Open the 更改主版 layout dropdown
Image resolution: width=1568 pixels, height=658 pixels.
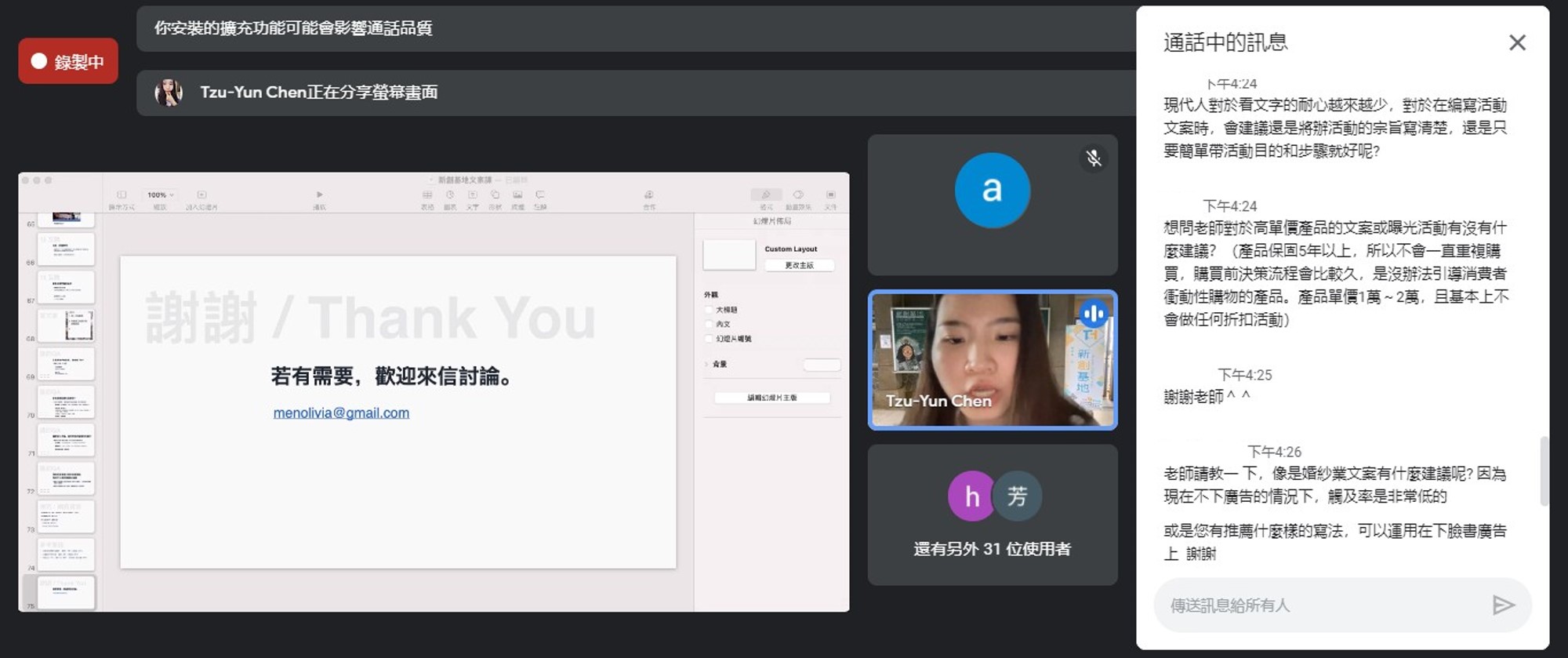pyautogui.click(x=799, y=265)
